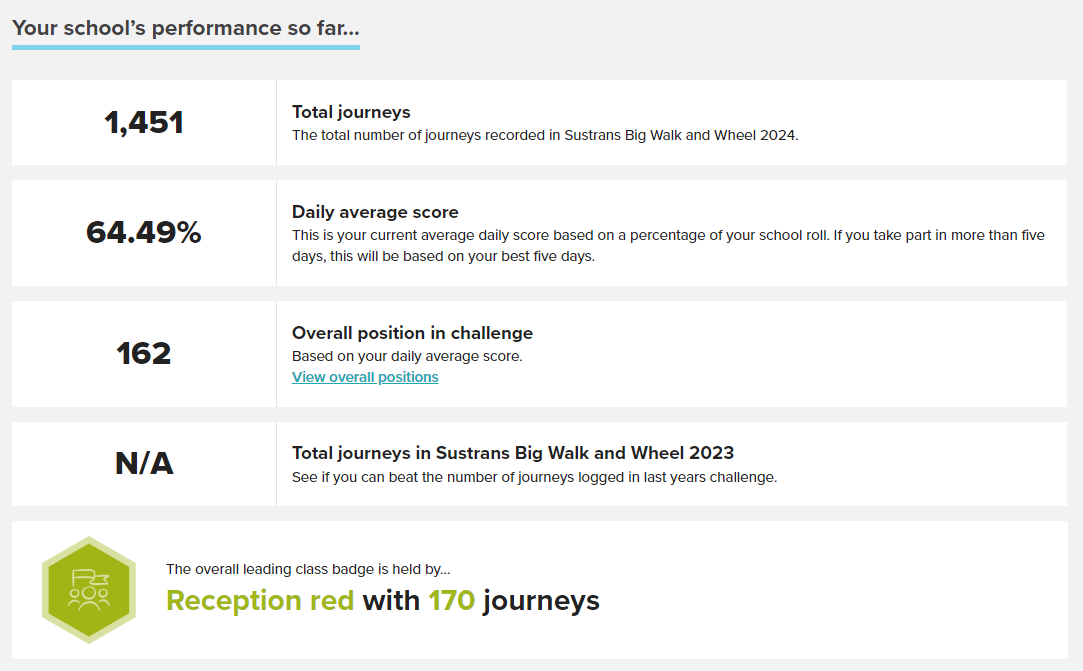
Task: Click Total journeys in Sustrans 2023 heading
Action: point(512,453)
